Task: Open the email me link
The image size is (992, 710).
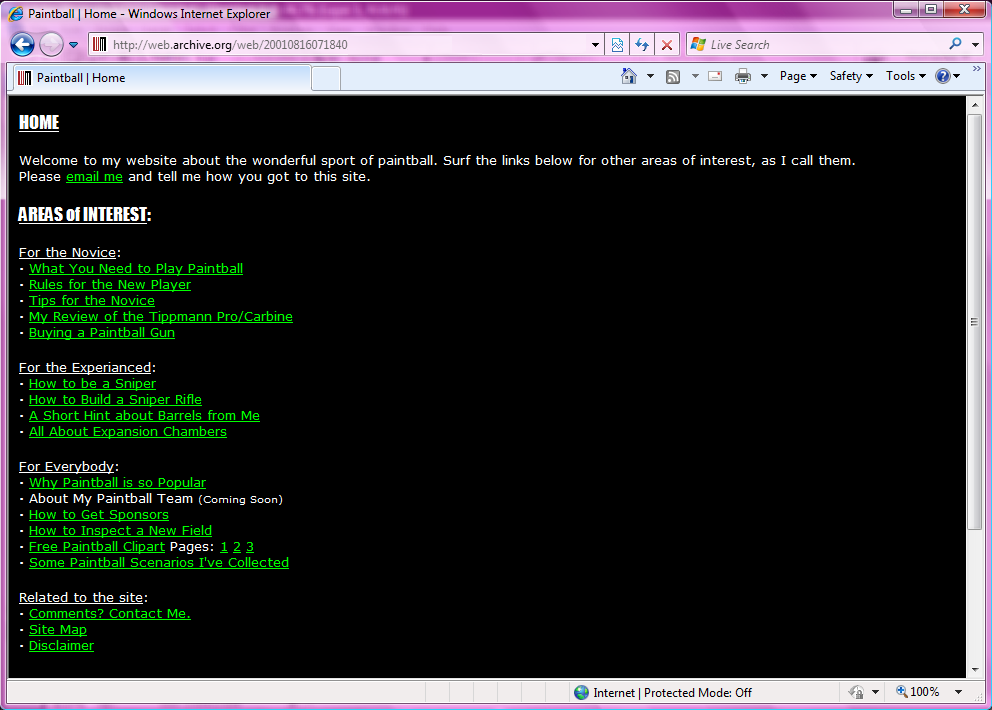Action: point(94,177)
